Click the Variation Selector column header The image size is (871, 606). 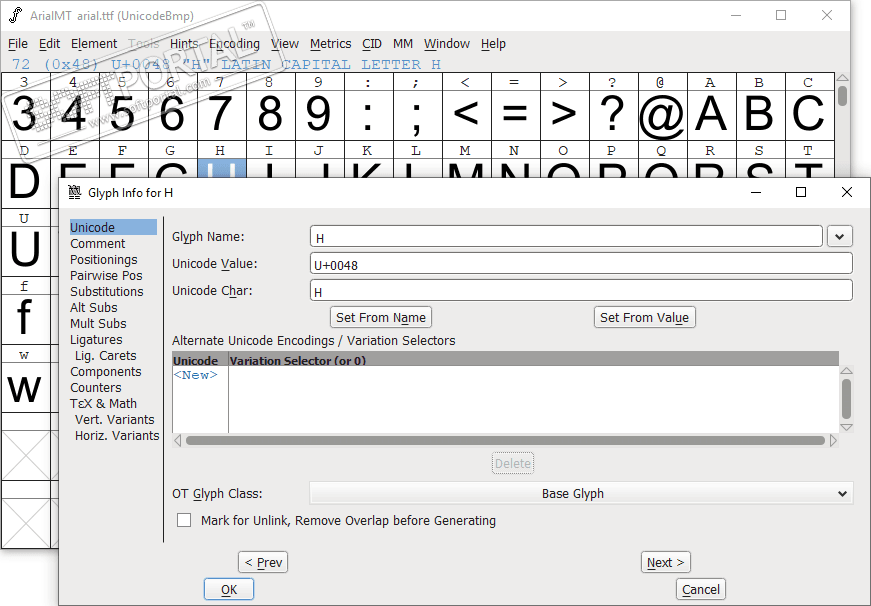click(533, 360)
